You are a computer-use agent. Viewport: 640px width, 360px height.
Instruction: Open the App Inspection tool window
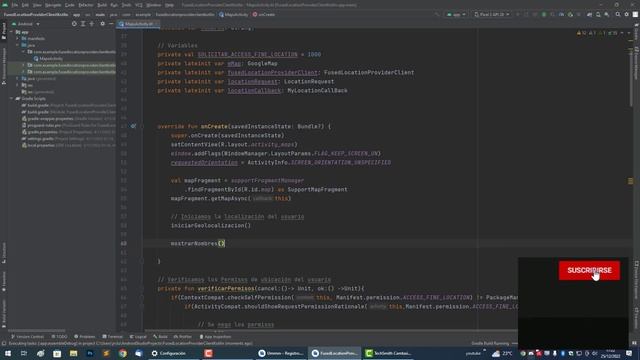pyautogui.click(x=215, y=337)
